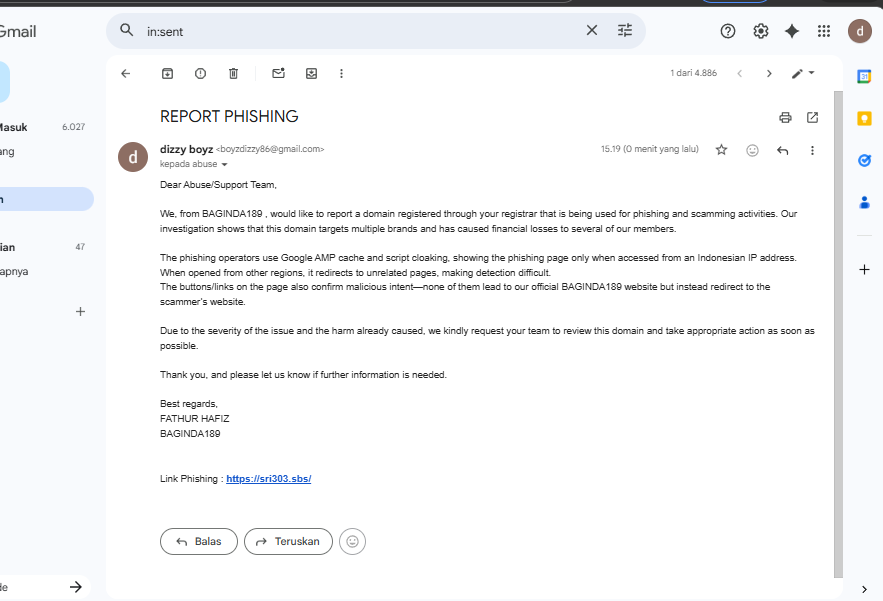Show advanced search options
The width and height of the screenshot is (883, 601).
625,30
